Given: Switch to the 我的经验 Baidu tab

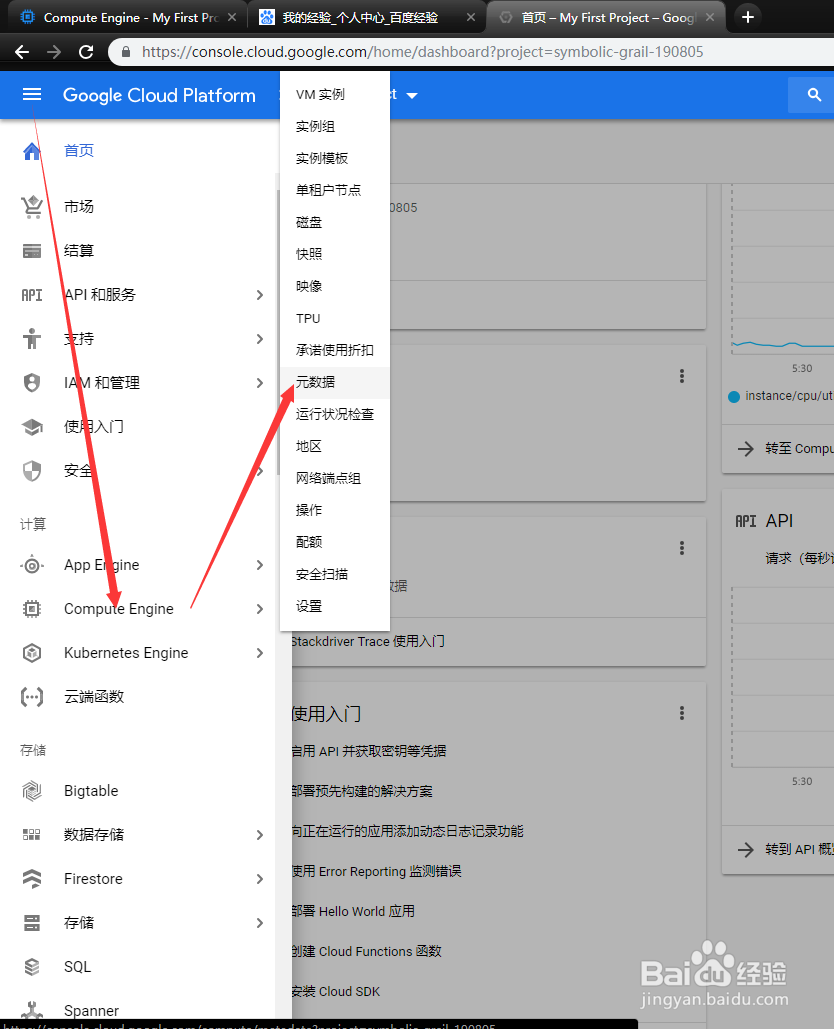Looking at the screenshot, I should click(366, 18).
